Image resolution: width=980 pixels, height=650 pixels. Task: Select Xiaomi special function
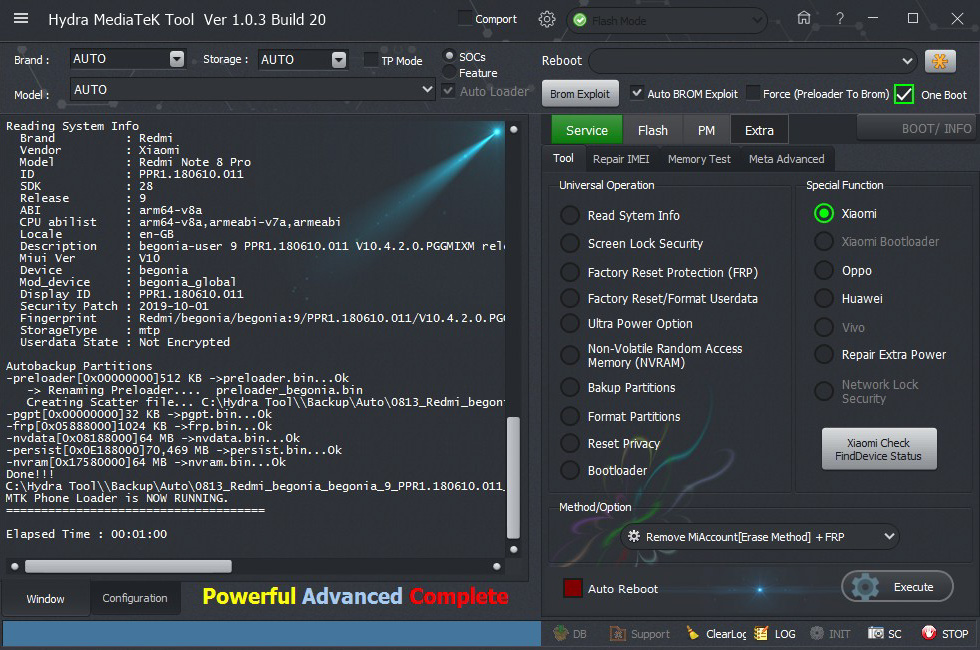click(824, 213)
